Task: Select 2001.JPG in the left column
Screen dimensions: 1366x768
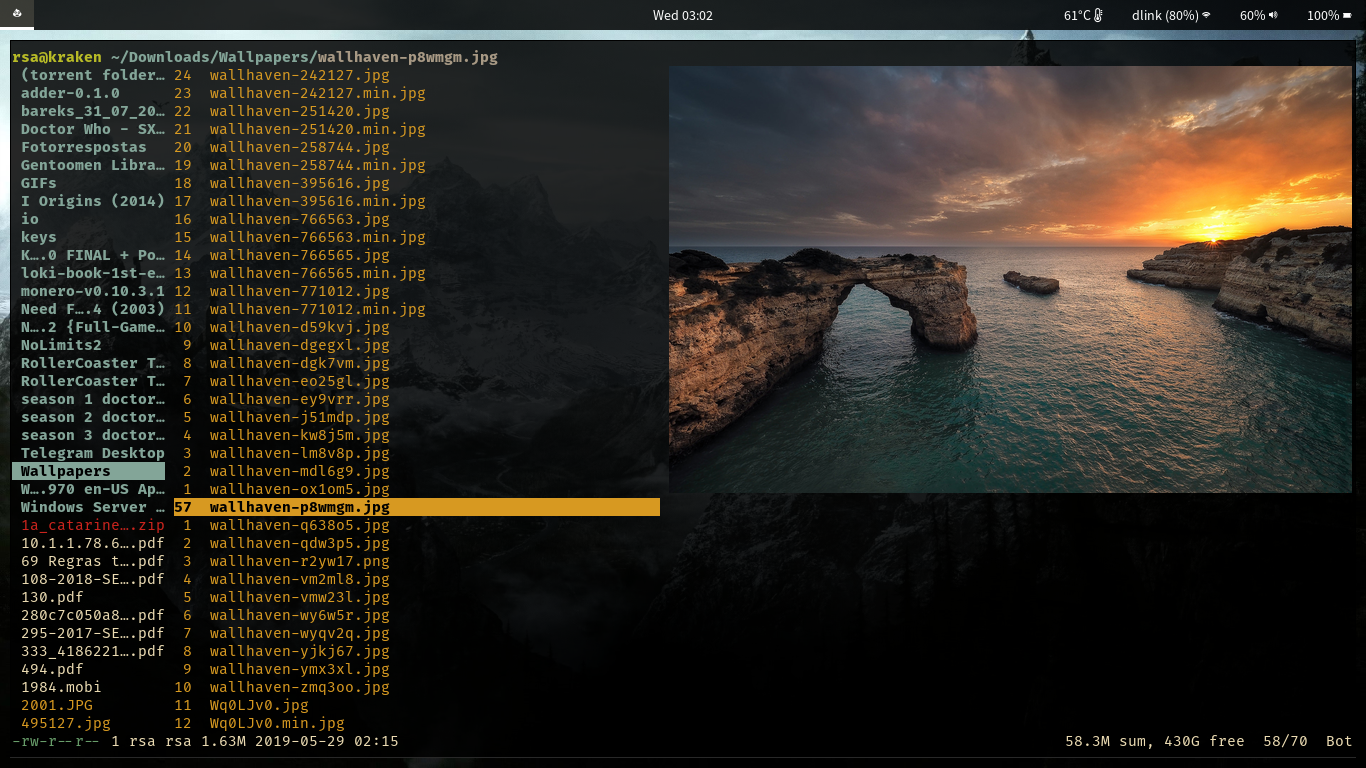Action: [48, 705]
